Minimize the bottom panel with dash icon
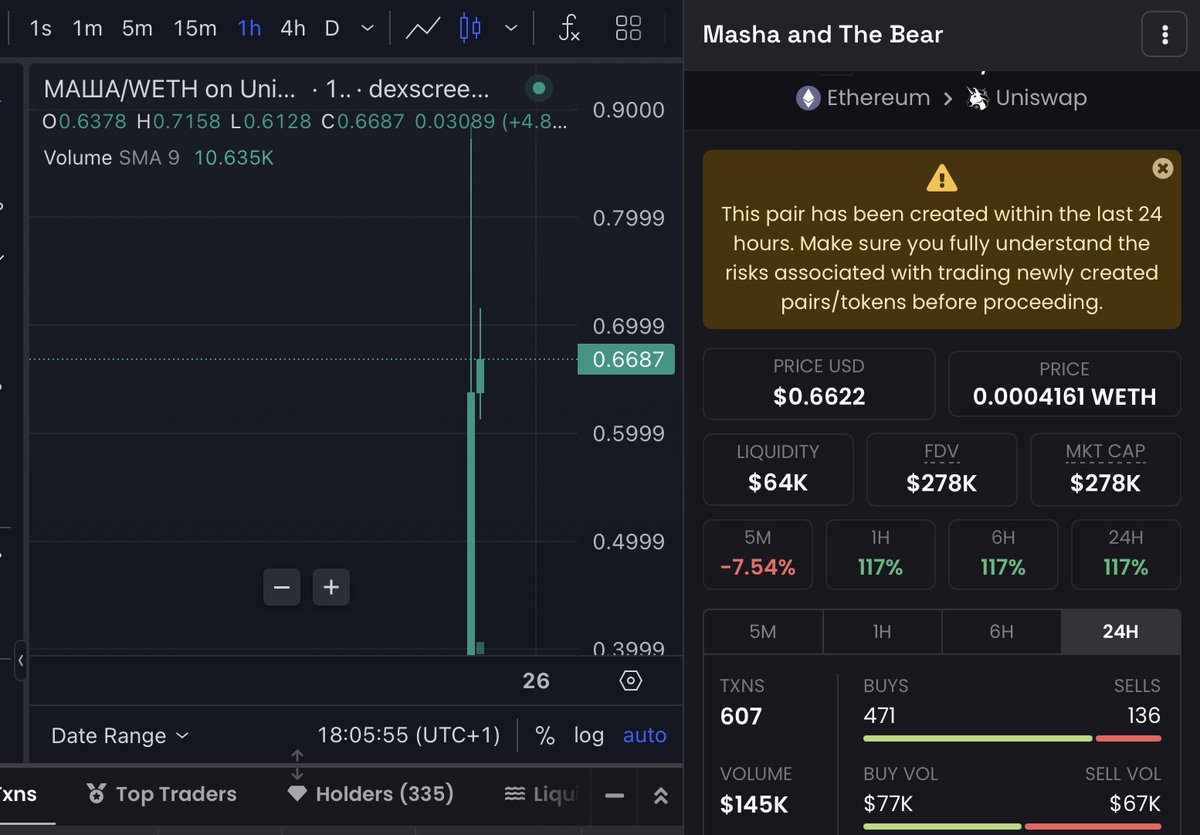Image resolution: width=1200 pixels, height=835 pixels. click(x=615, y=795)
